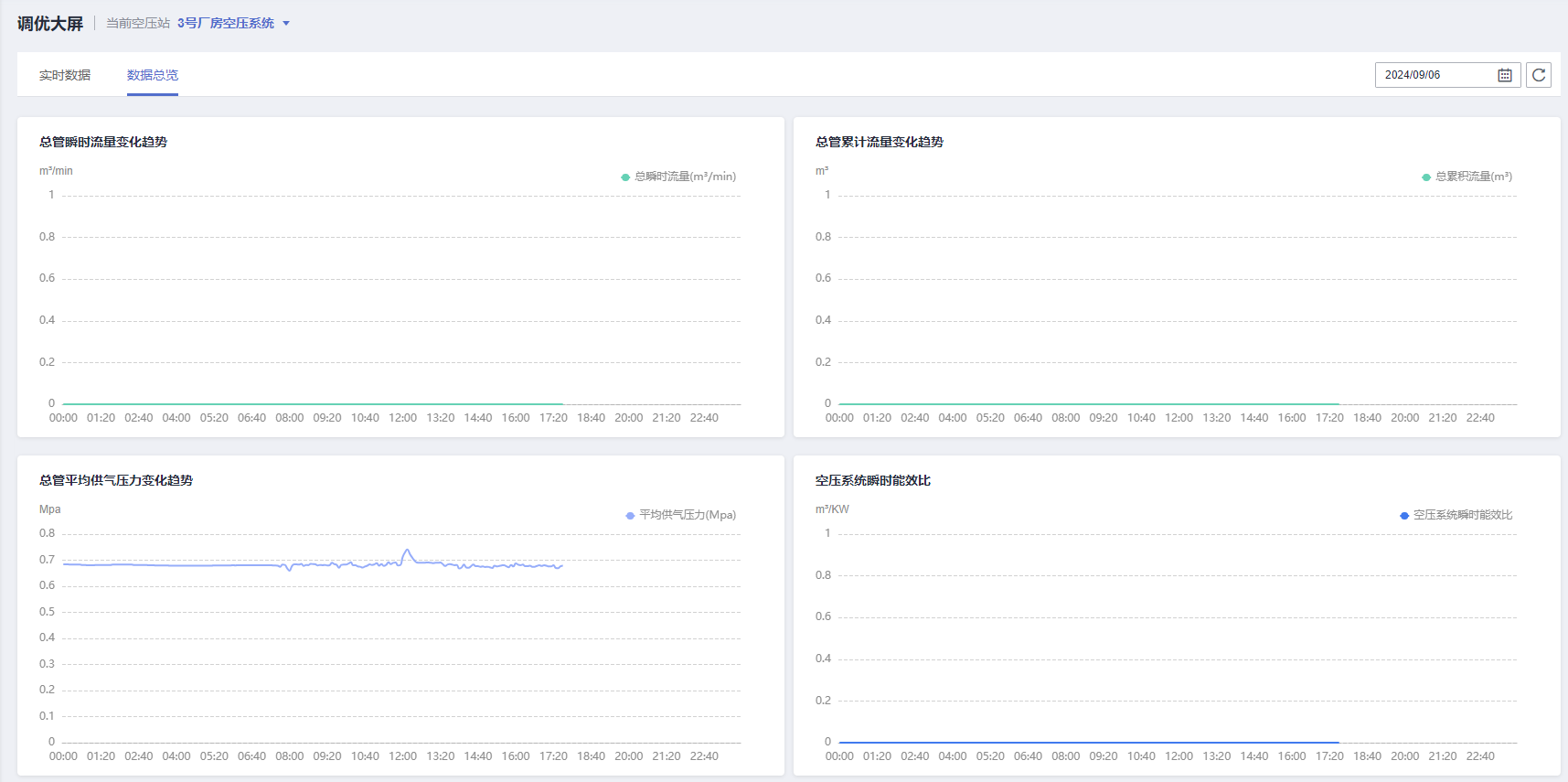Expand the 3号厂房空压系统 station dropdown arrow
The image size is (1568, 782).
click(286, 24)
